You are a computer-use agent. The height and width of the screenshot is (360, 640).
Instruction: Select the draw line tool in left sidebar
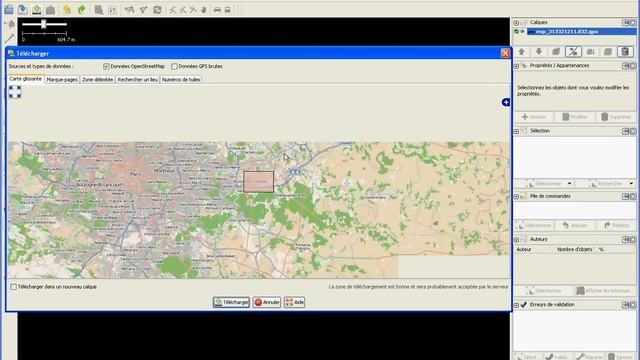(9, 39)
